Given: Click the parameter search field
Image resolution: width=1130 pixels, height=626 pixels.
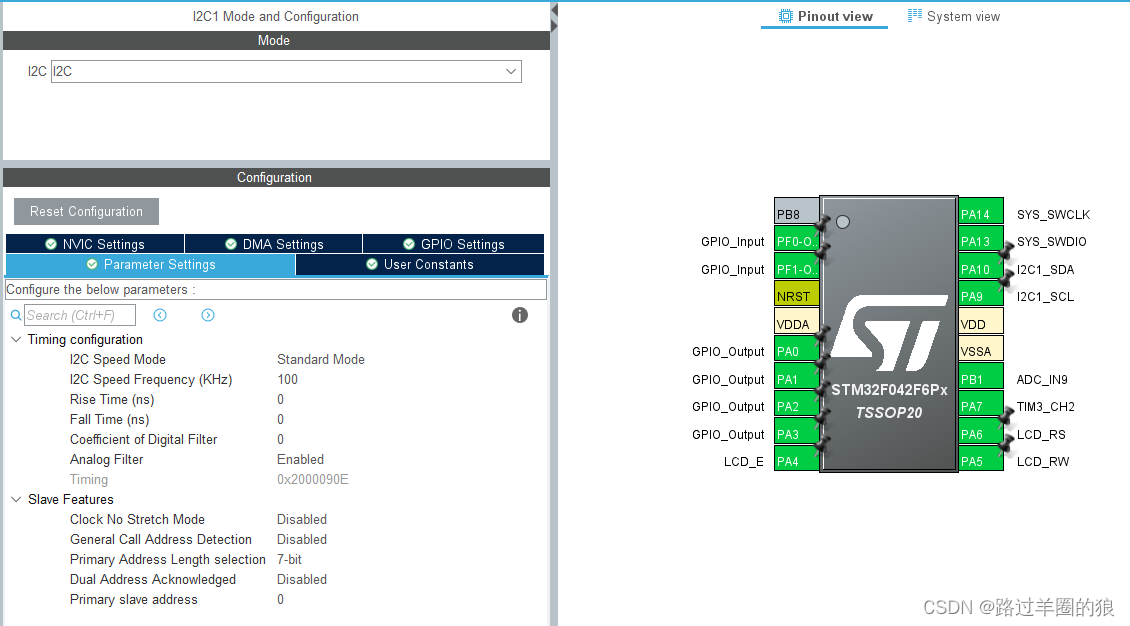Looking at the screenshot, I should coord(80,316).
